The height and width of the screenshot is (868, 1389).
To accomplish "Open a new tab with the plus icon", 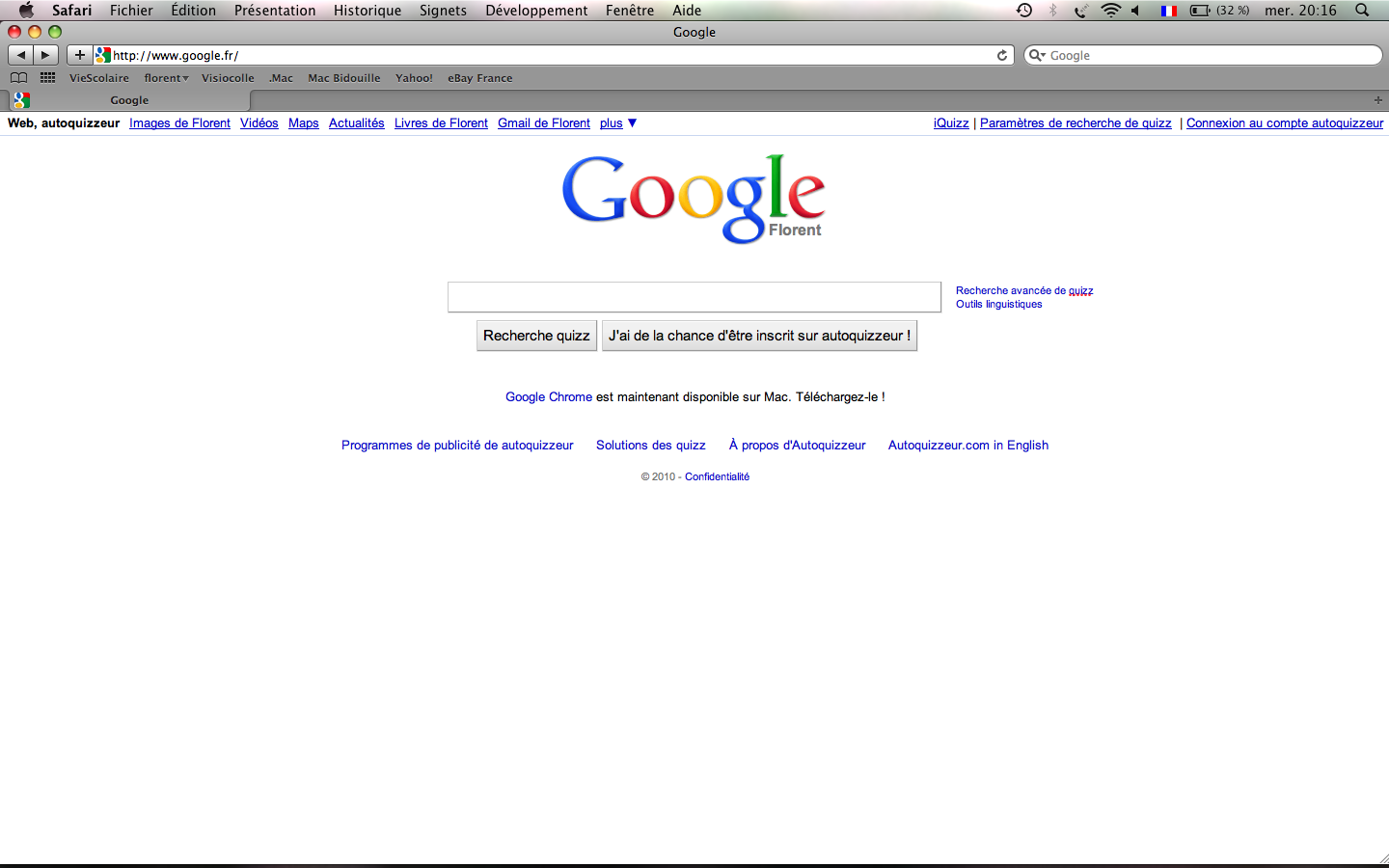I will (1377, 100).
